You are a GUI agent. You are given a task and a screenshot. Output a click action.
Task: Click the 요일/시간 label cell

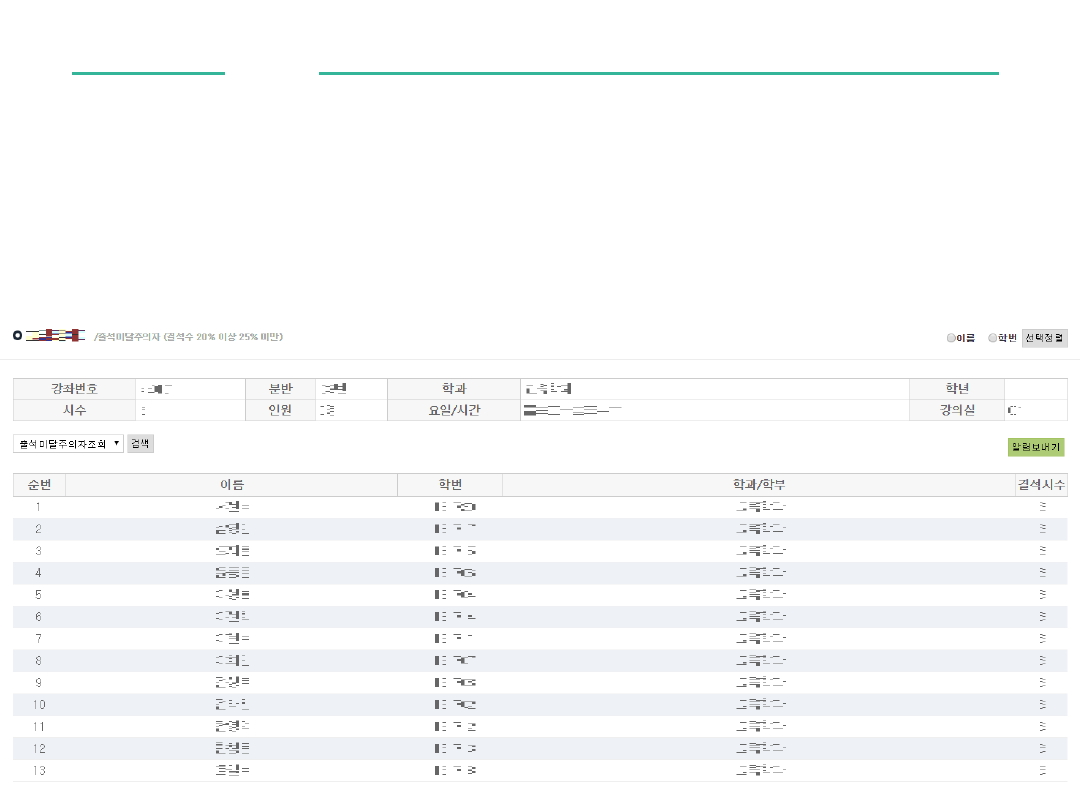pyautogui.click(x=453, y=410)
